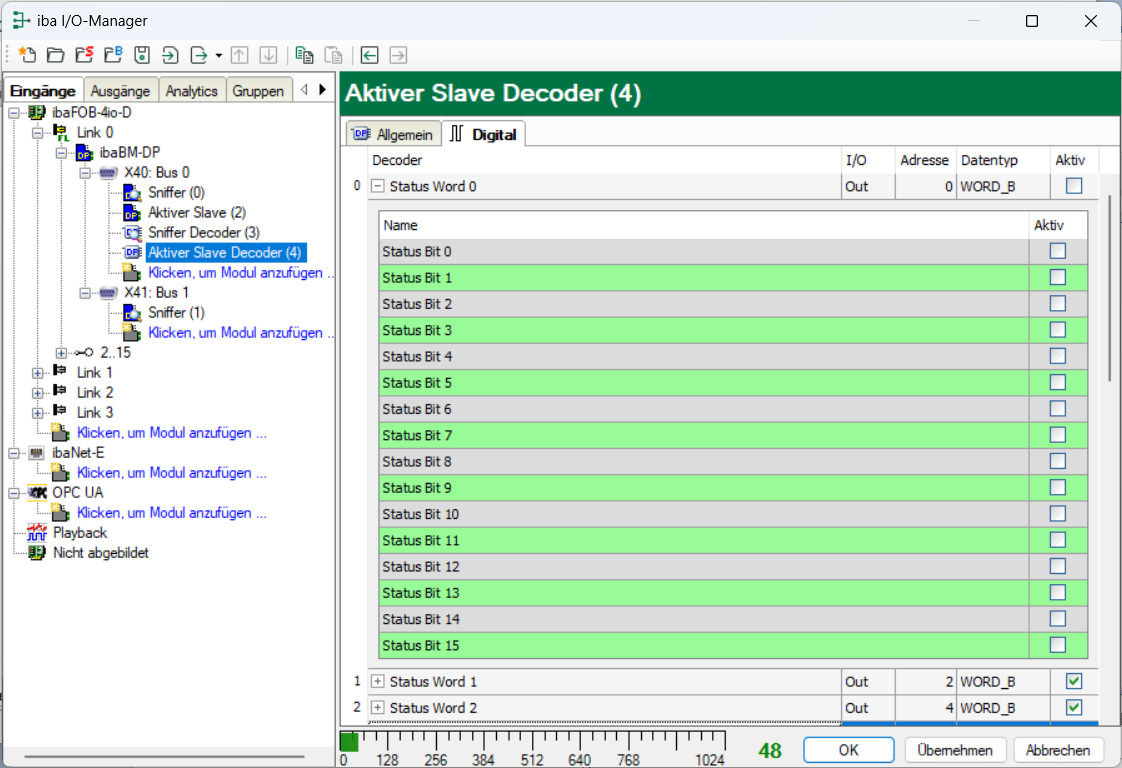The width and height of the screenshot is (1122, 768).
Task: Click the Sniffer Decoder (3) module icon
Action: (132, 233)
